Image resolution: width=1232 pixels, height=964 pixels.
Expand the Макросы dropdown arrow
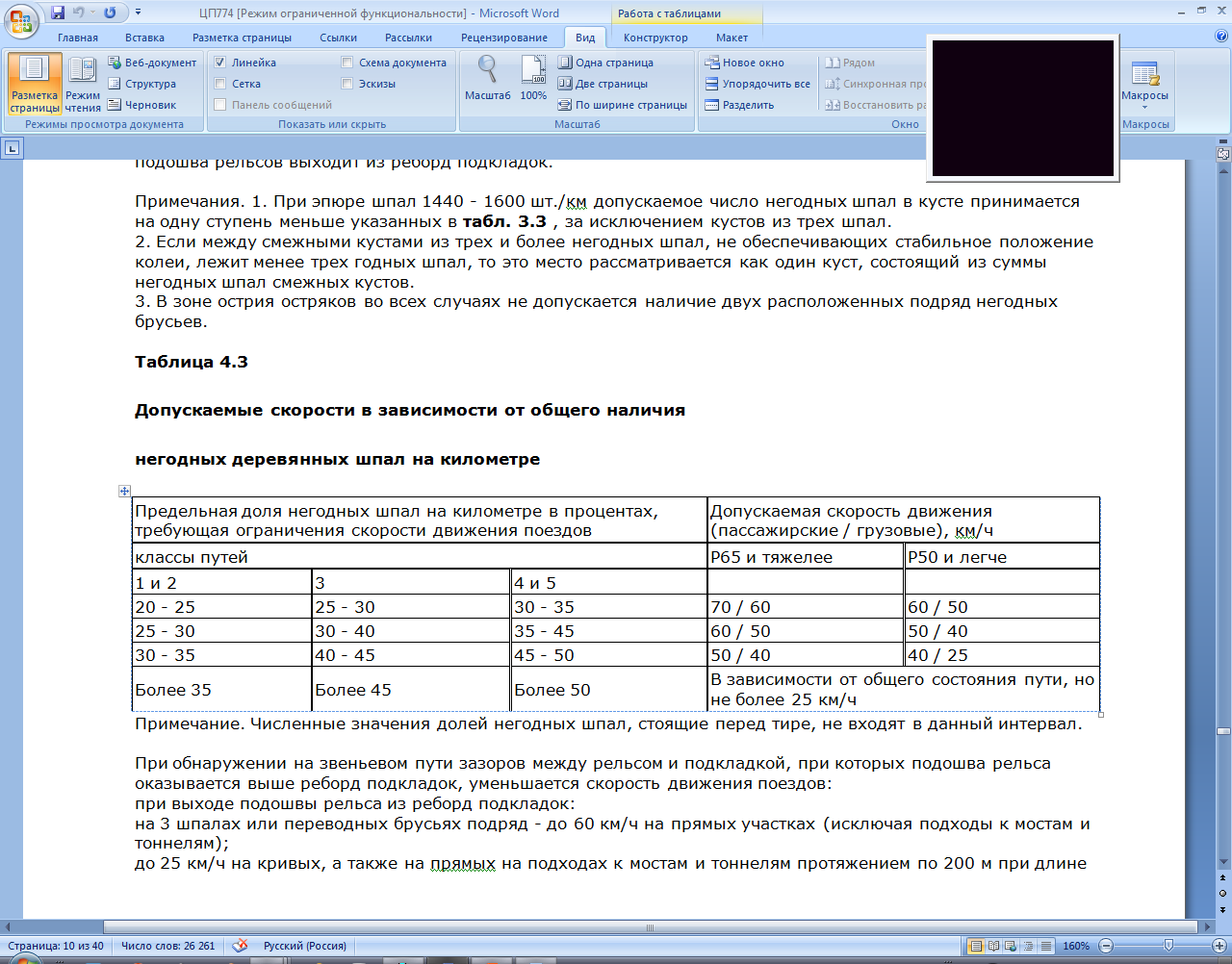[x=1144, y=107]
